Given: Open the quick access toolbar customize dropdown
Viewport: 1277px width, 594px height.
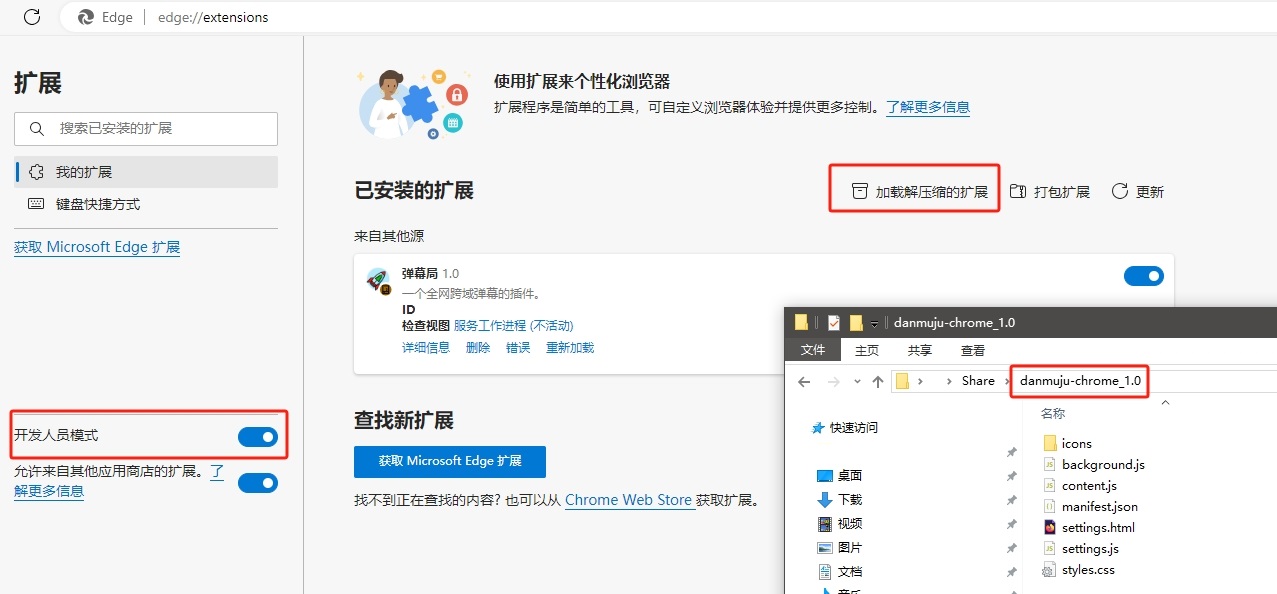Looking at the screenshot, I should [x=874, y=323].
